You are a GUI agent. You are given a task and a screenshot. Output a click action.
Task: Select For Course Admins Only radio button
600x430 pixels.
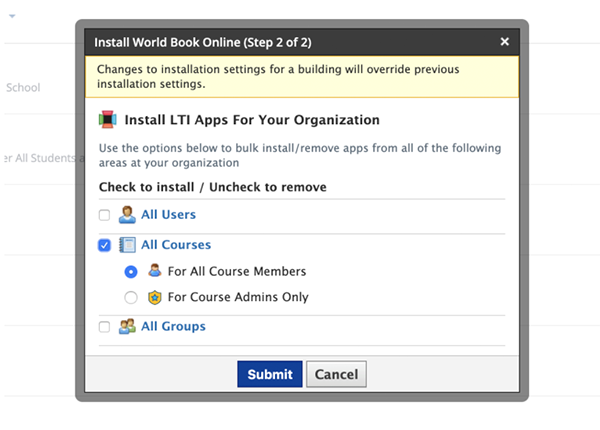131,297
